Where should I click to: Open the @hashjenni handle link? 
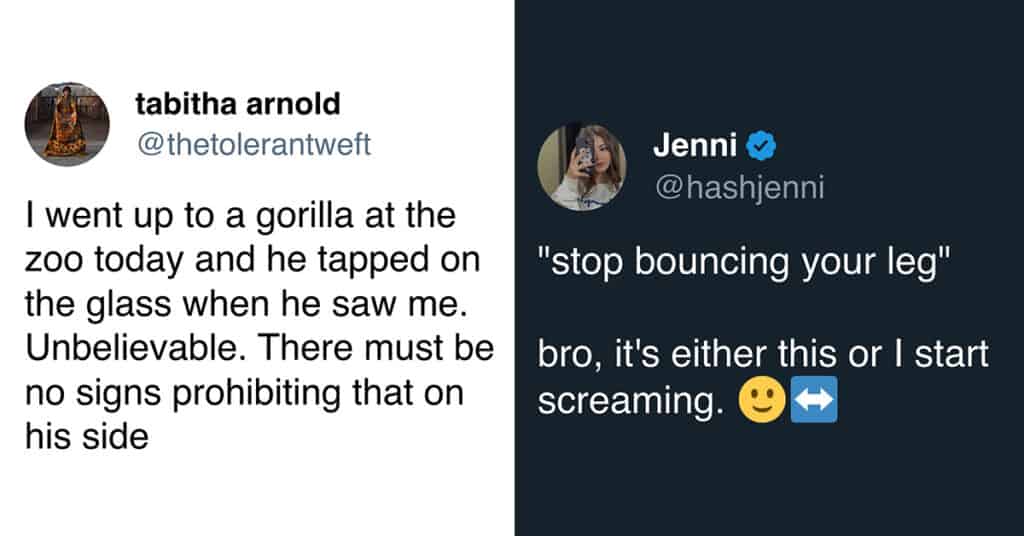point(739,188)
